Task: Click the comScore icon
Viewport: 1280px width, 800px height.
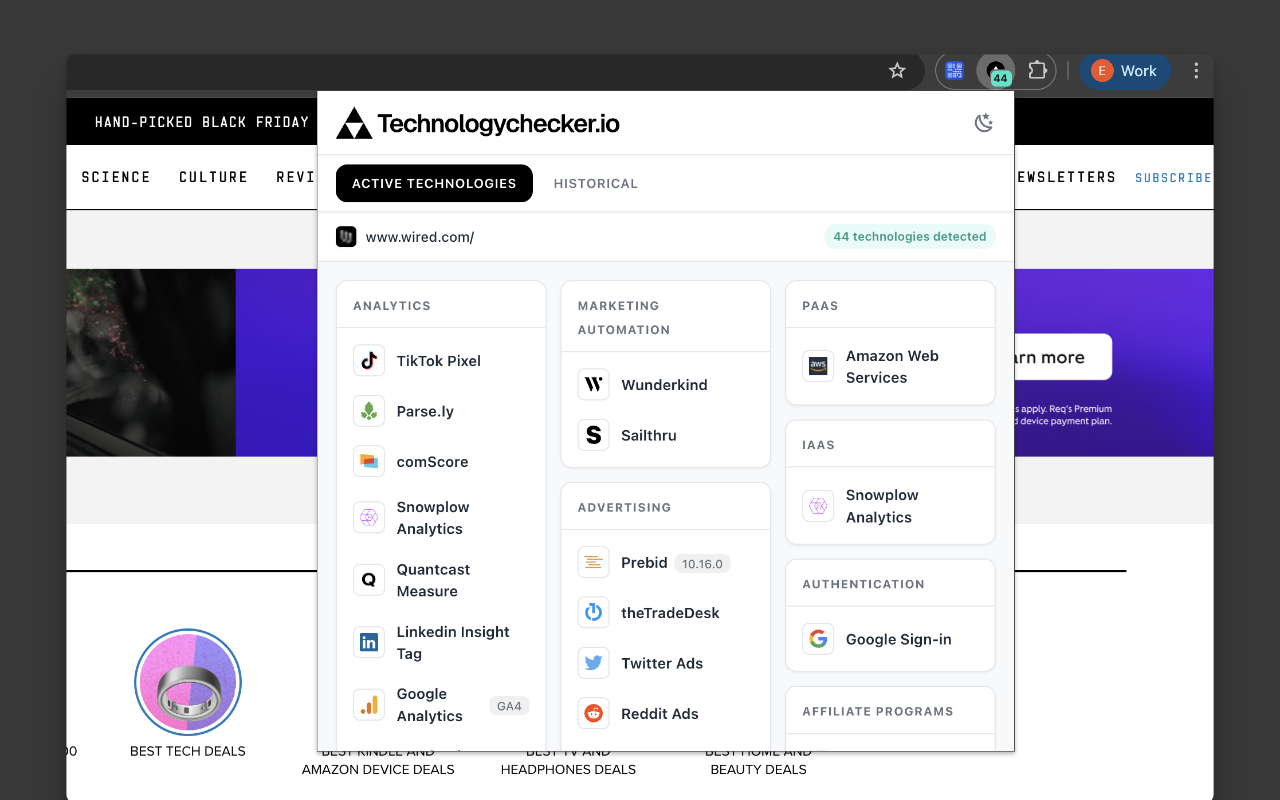Action: (369, 462)
